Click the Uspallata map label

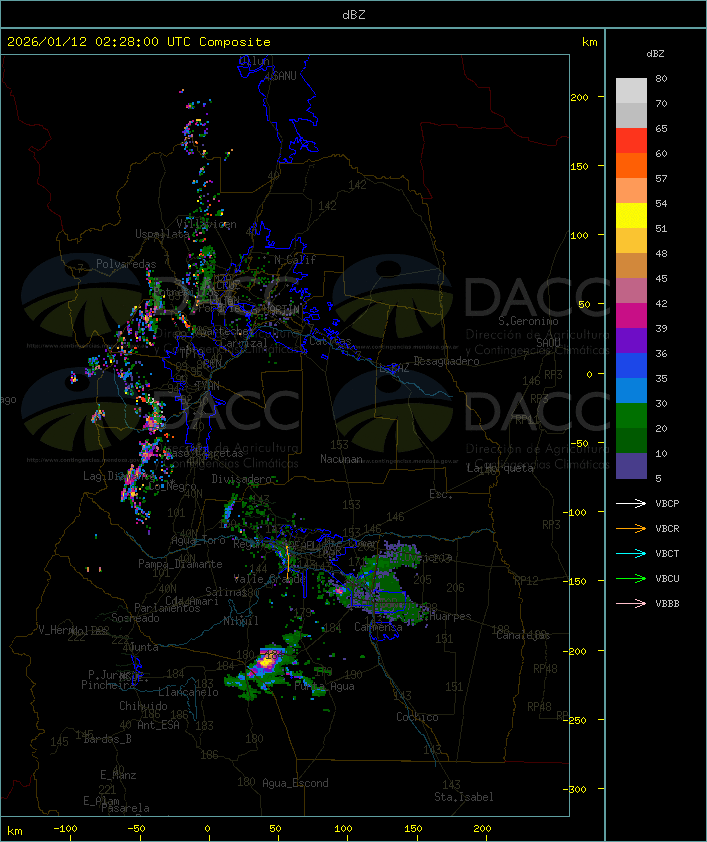pos(162,234)
